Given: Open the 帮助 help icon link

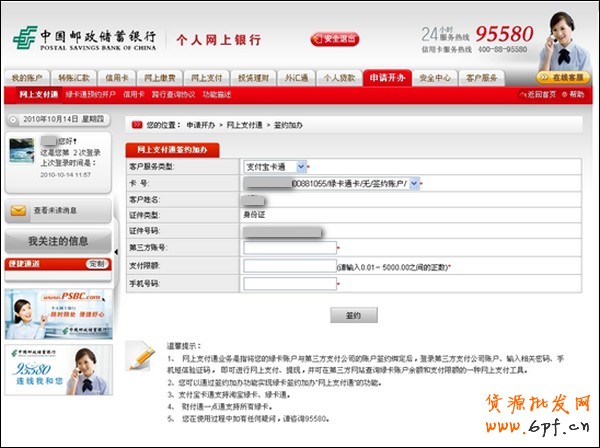Looking at the screenshot, I should pos(574,94).
